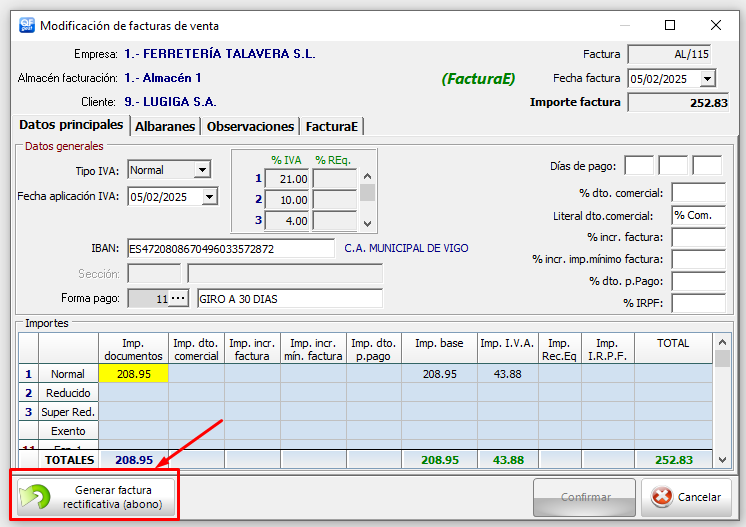The width and height of the screenshot is (746, 527).
Task: Click the green arrow icon on Generar factura rectificativa
Action: (35, 497)
